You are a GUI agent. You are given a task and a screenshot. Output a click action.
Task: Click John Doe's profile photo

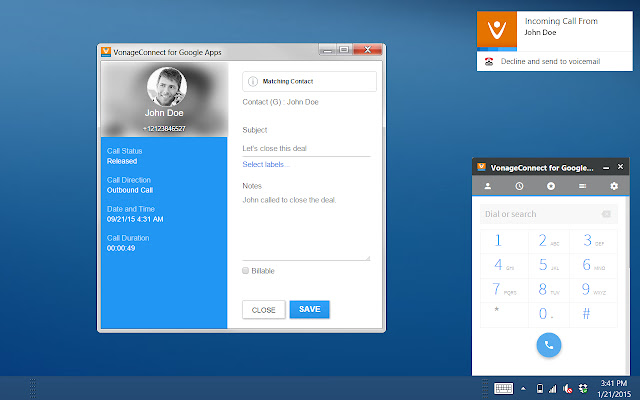click(167, 87)
